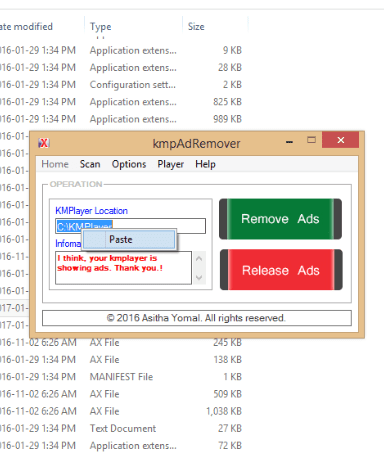Select the MANIFEST File row in Explorer
Image resolution: width=384 pixels, height=464 pixels.
[x=121, y=377]
